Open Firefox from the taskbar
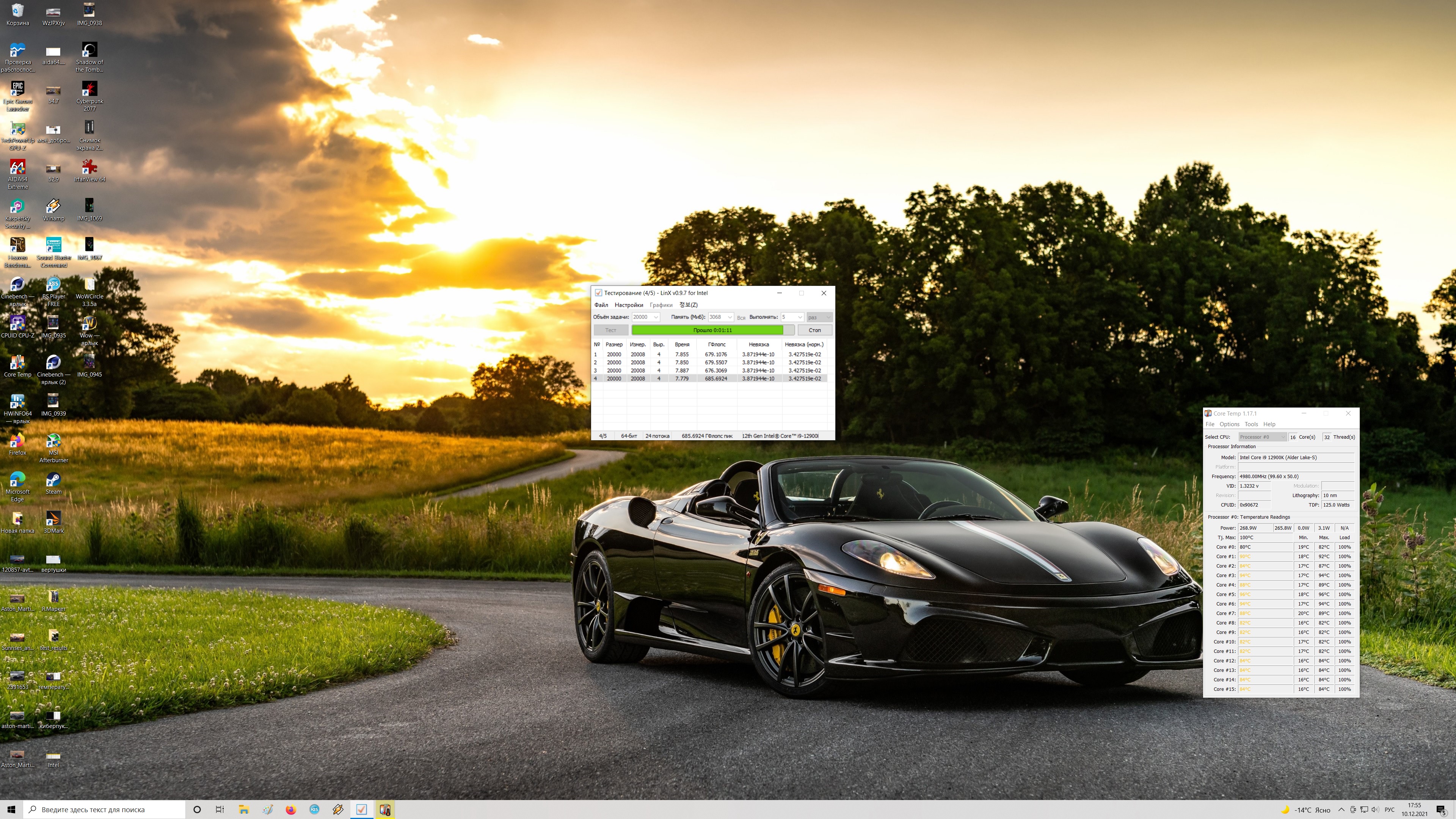This screenshot has height=819, width=1456. tap(290, 810)
